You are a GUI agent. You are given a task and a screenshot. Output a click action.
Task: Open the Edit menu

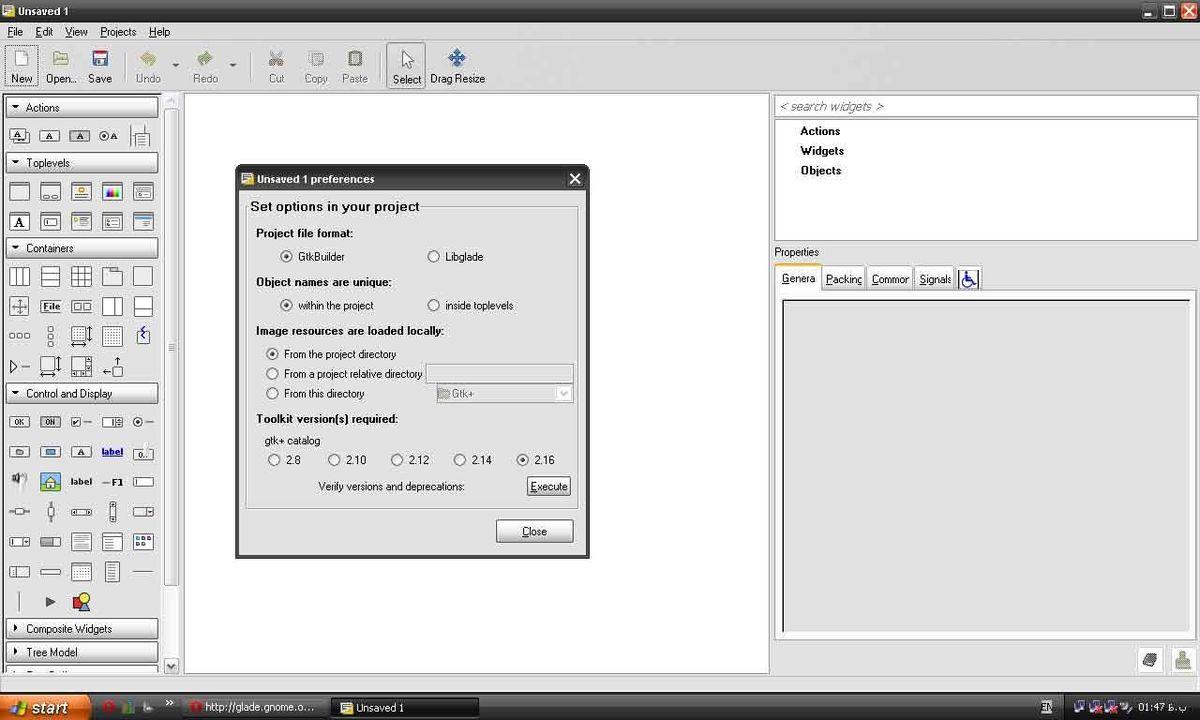coord(44,32)
